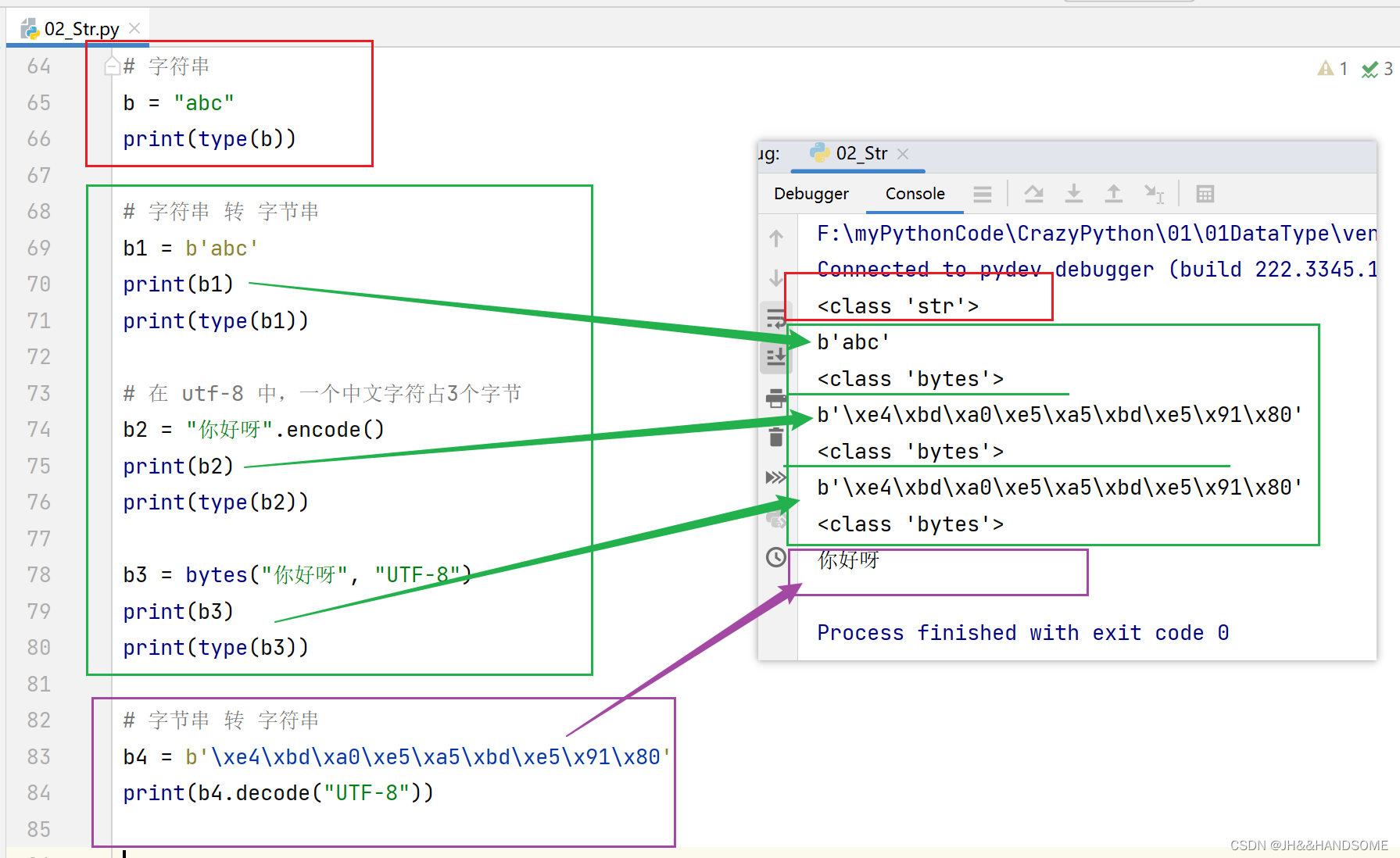Toggle scroll-to-end in the console sidebar
The image size is (1400, 858).
tap(775, 357)
